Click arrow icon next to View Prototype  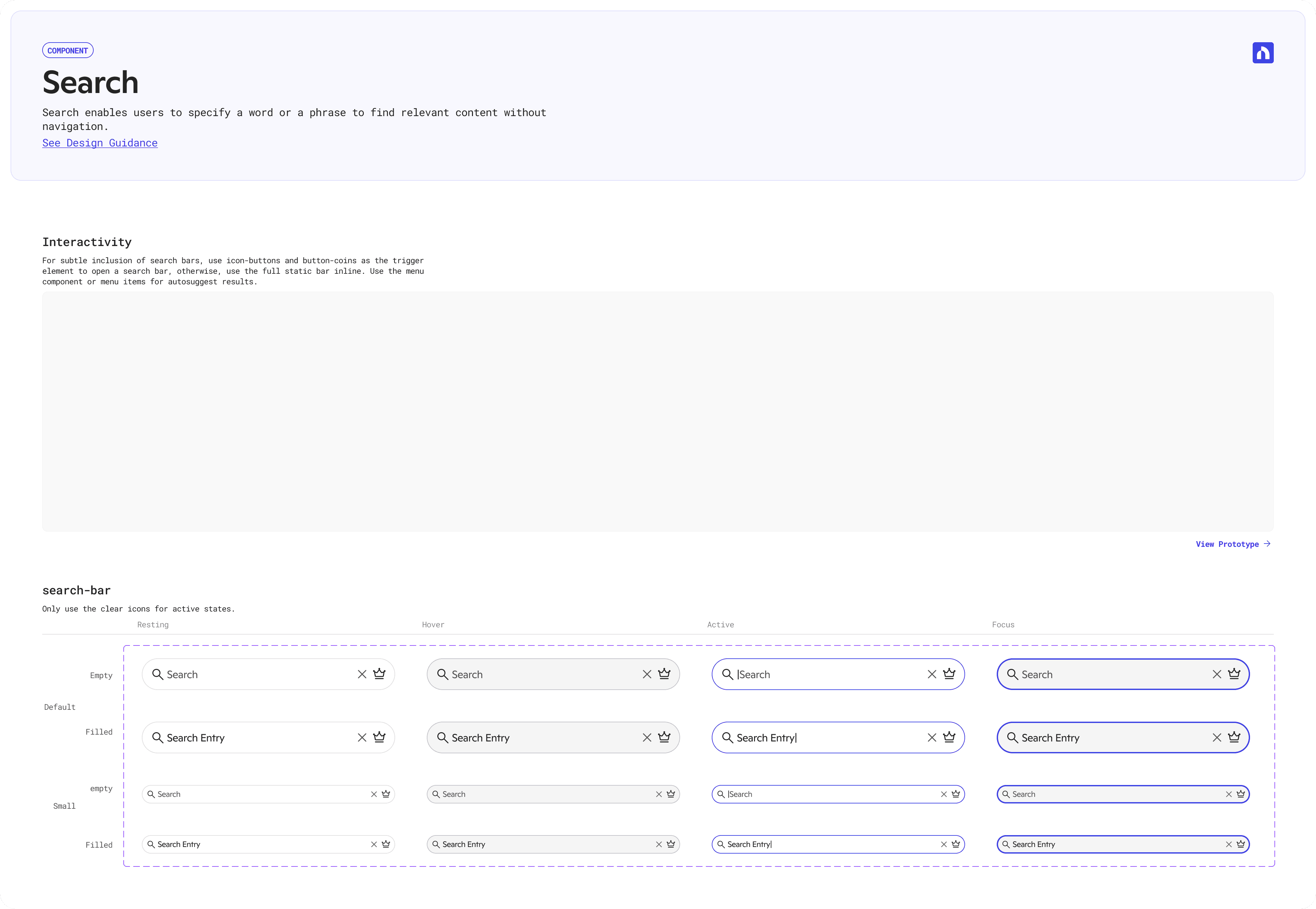click(1267, 544)
